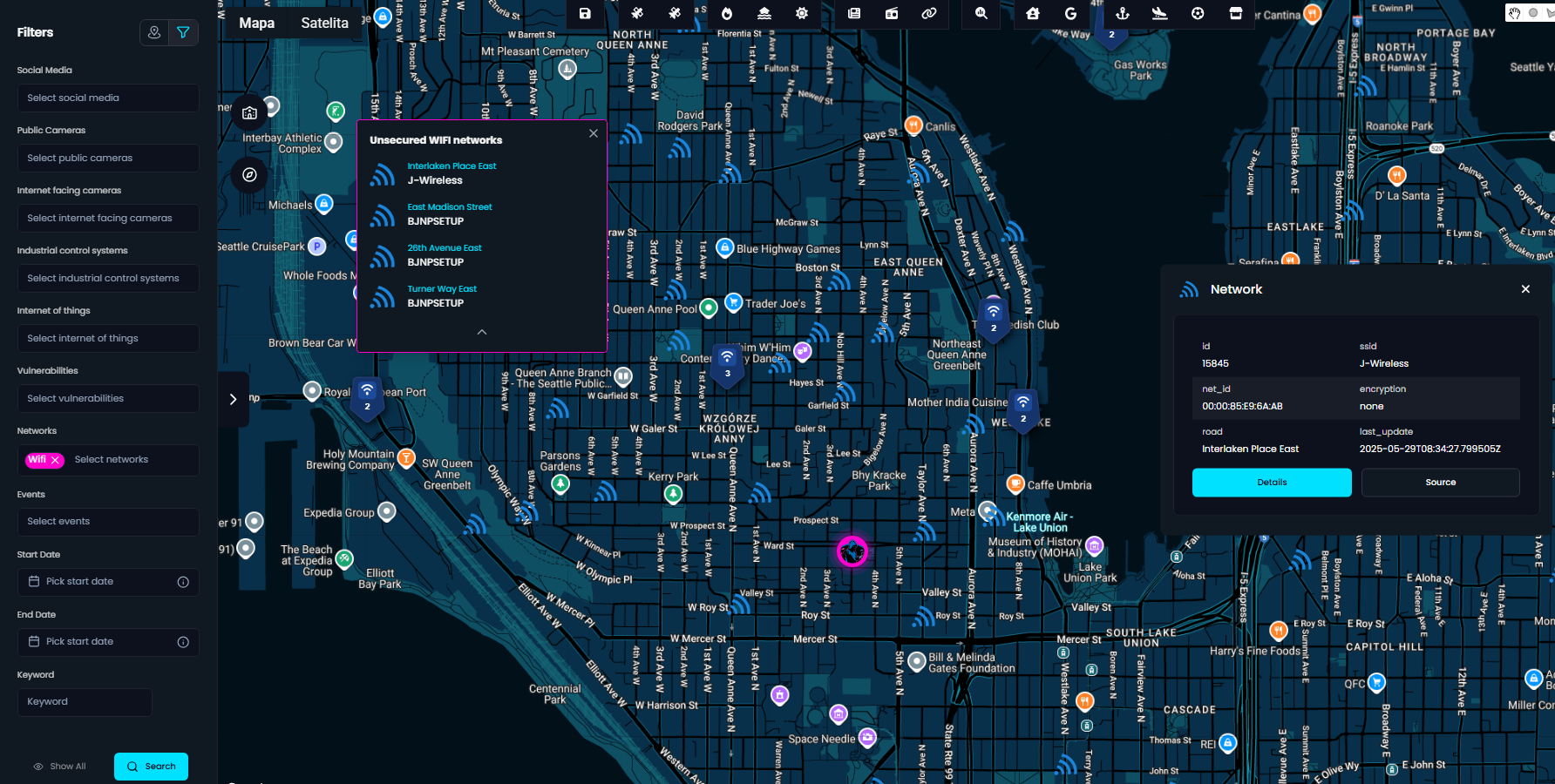1555x784 pixels.
Task: Click the funnel filter icon
Action: pyautogui.click(x=183, y=32)
